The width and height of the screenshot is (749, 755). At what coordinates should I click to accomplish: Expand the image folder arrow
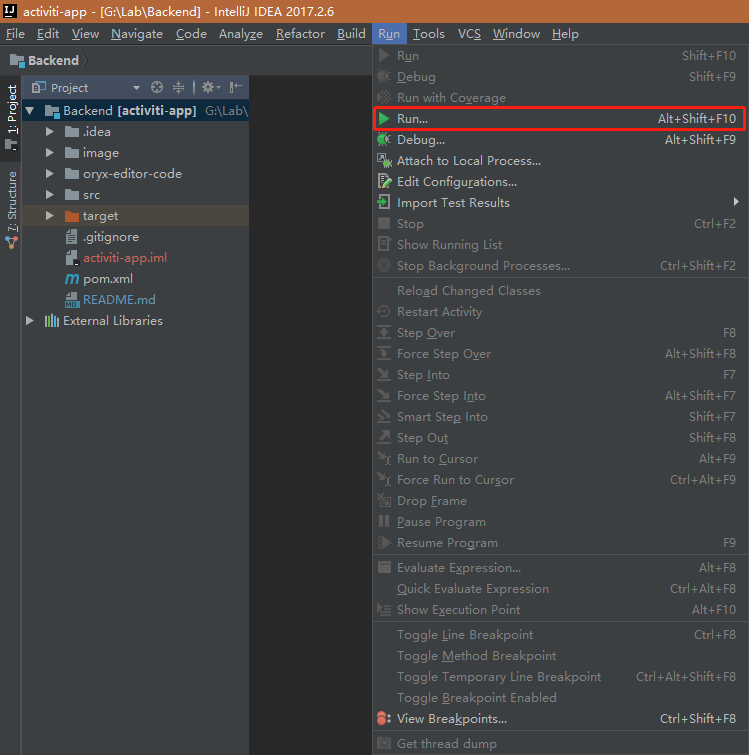click(x=50, y=153)
